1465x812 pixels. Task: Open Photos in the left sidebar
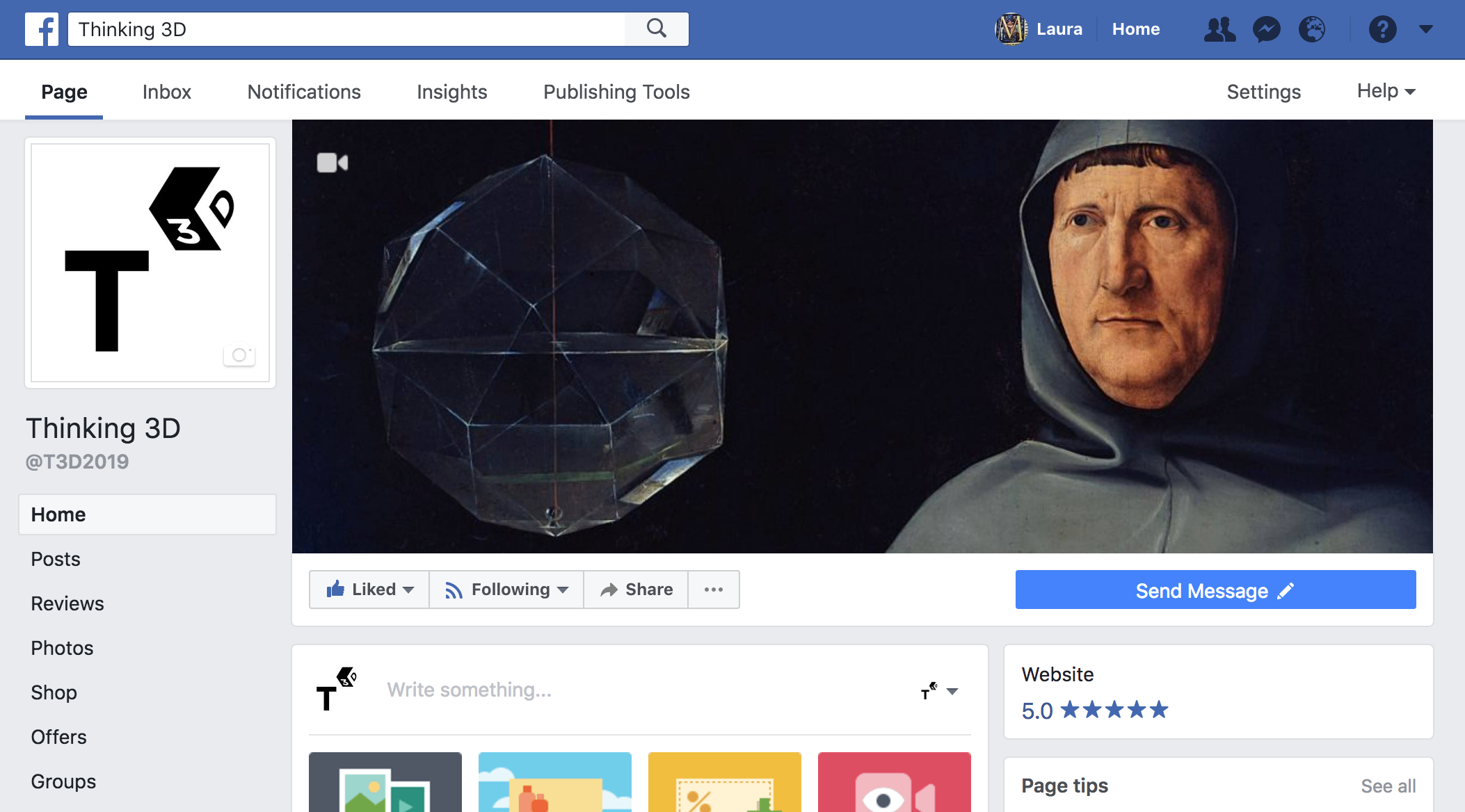[62, 648]
